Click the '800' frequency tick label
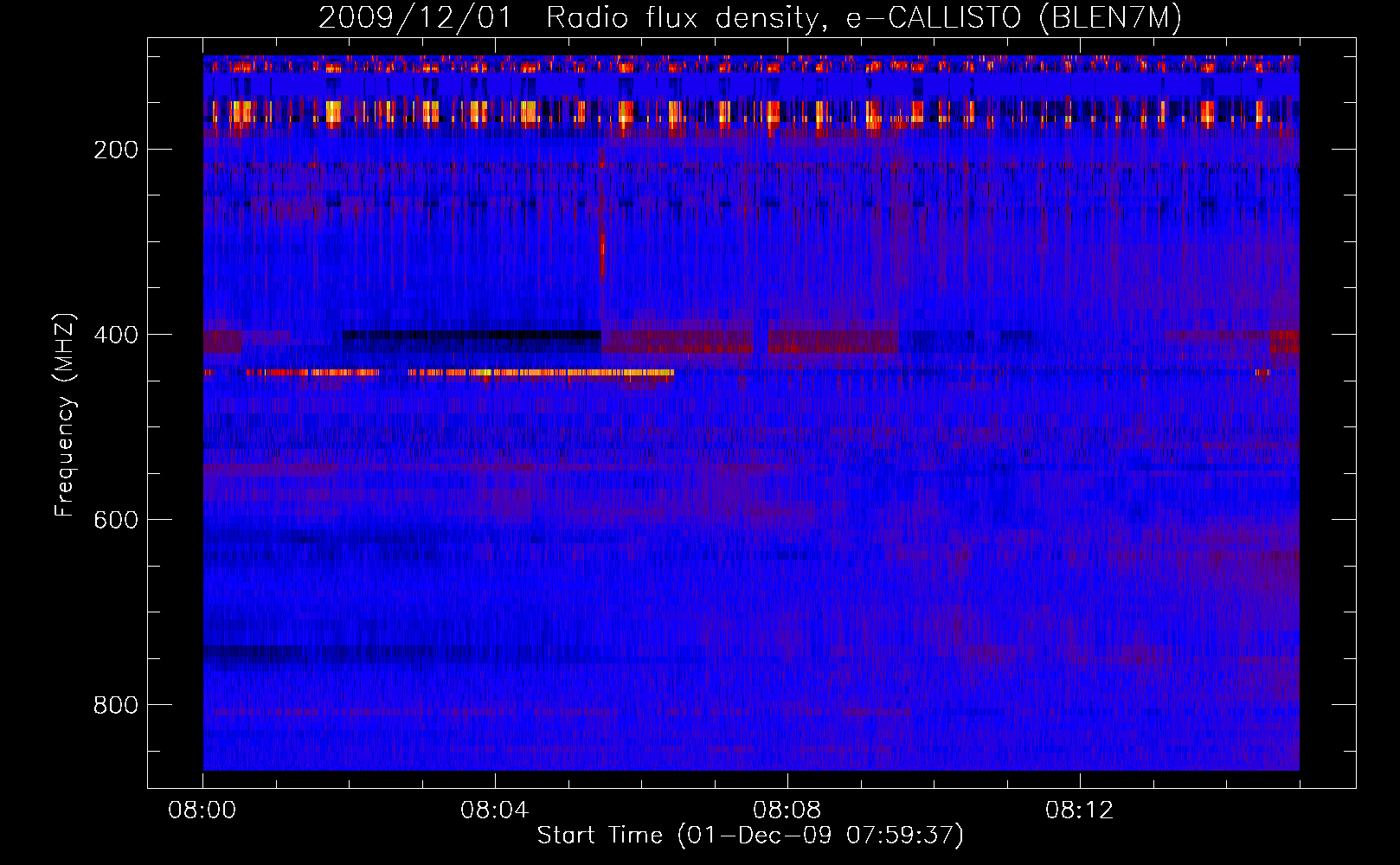 coord(116,705)
